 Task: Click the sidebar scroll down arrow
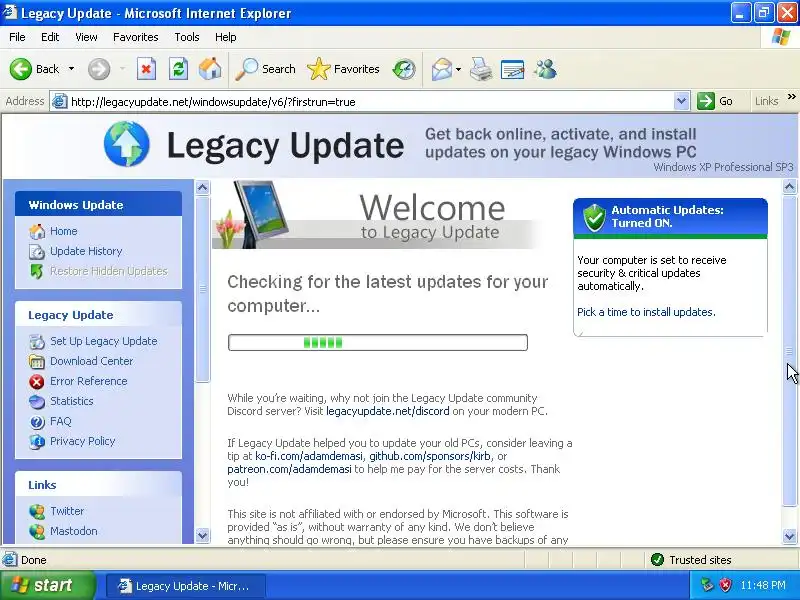[203, 536]
